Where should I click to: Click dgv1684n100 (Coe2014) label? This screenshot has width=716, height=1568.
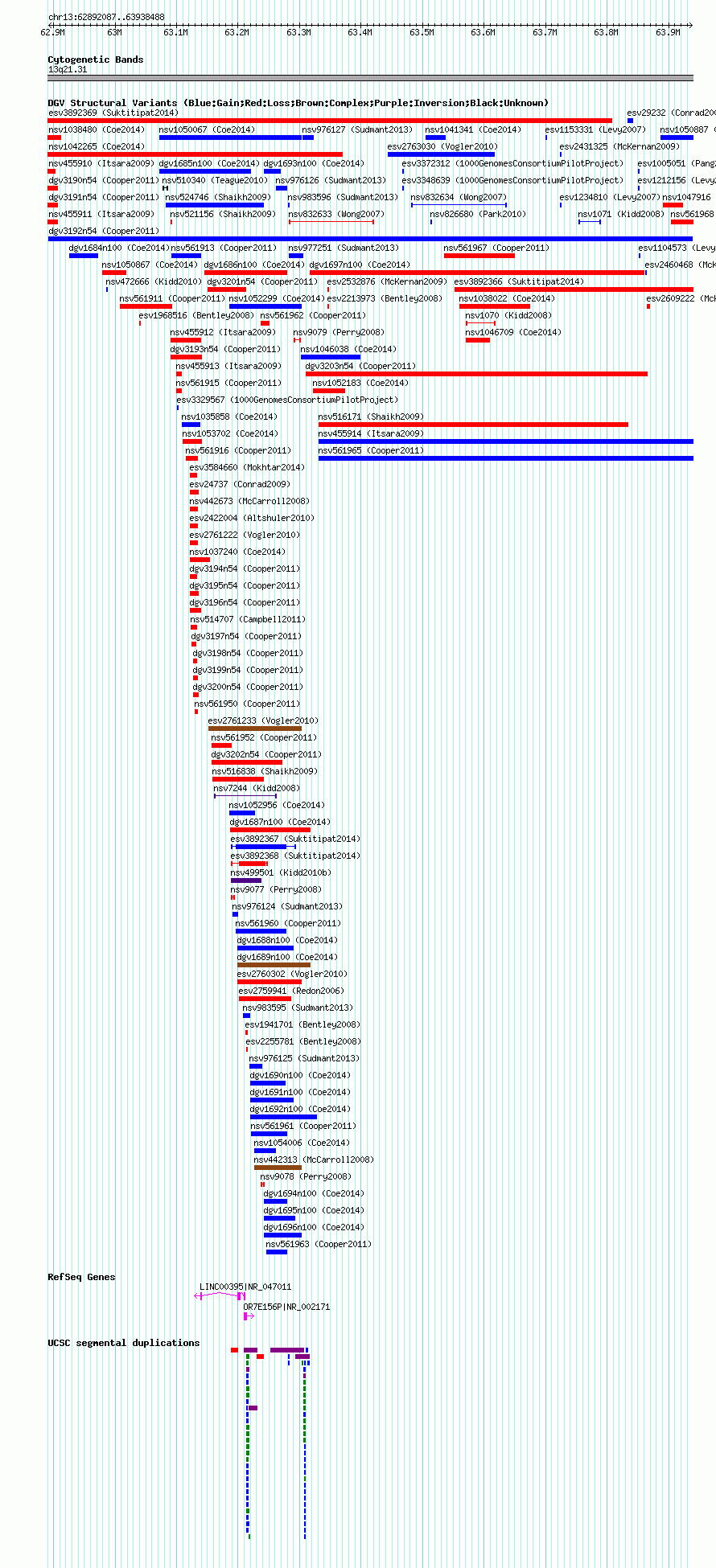(x=119, y=248)
